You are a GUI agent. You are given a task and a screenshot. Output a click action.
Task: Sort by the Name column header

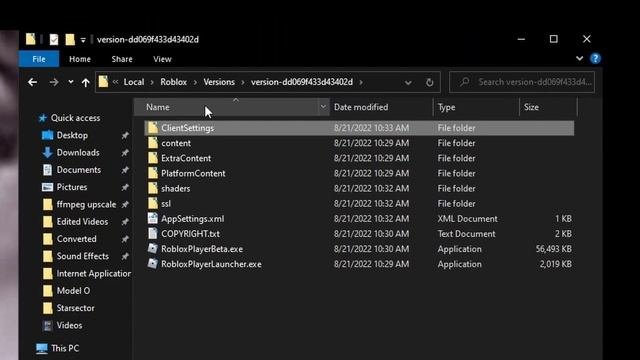click(x=158, y=107)
